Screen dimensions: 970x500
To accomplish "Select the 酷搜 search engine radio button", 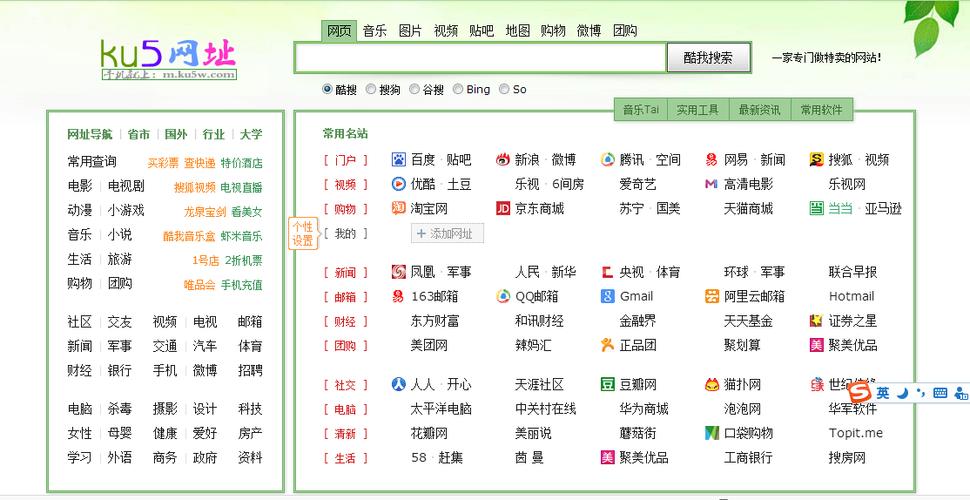I will point(327,89).
